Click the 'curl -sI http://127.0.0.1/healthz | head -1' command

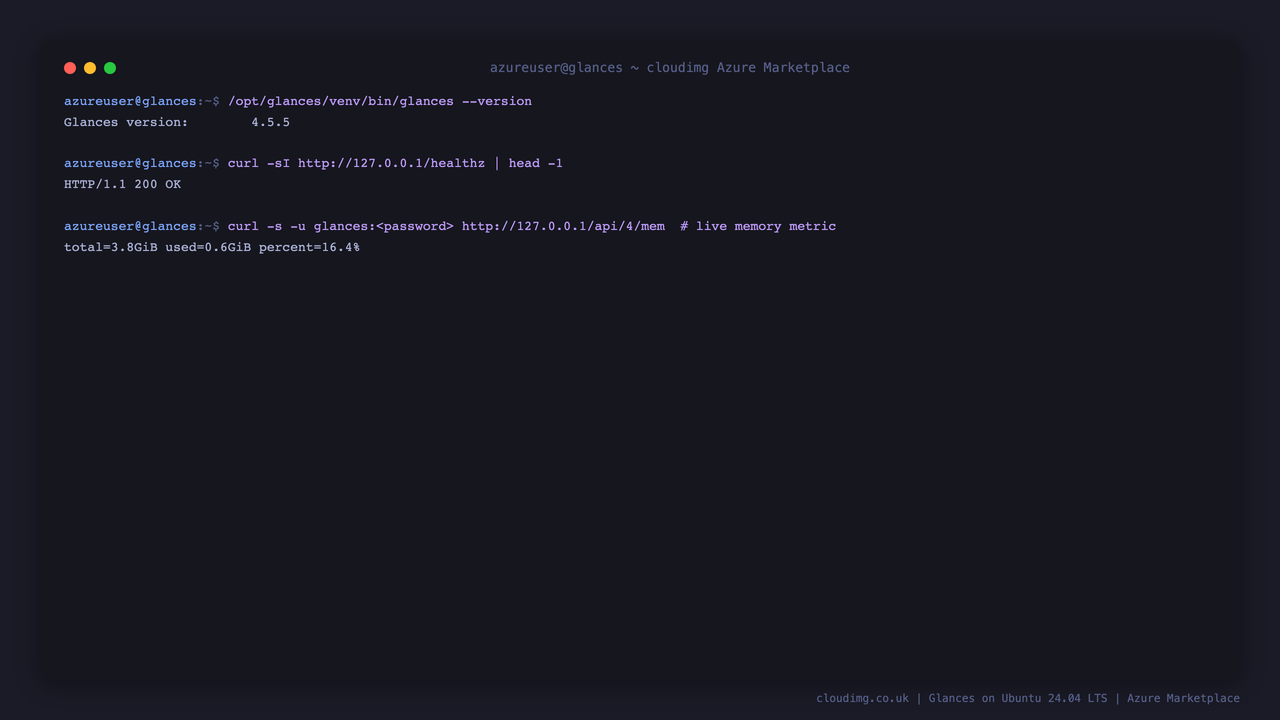[x=395, y=163]
